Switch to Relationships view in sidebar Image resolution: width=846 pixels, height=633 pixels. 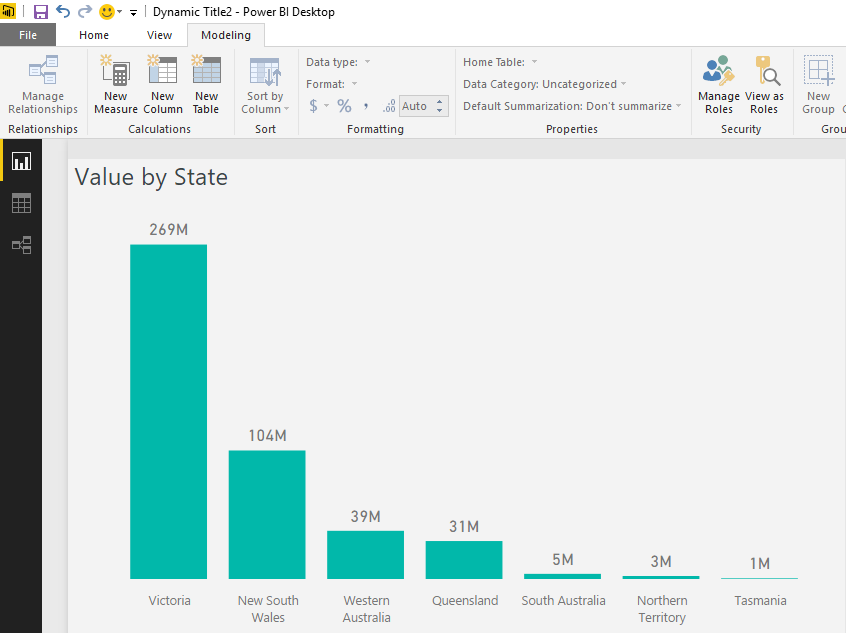[x=22, y=246]
